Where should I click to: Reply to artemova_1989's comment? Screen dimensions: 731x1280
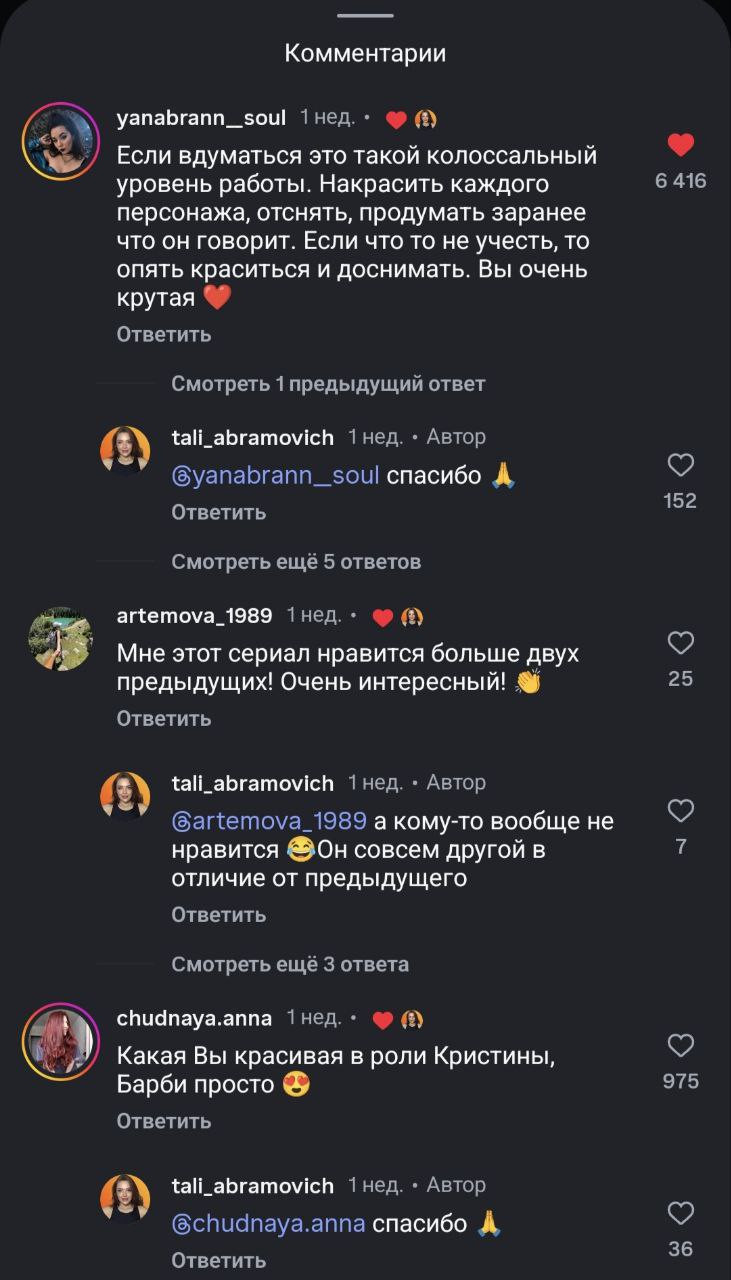(164, 718)
